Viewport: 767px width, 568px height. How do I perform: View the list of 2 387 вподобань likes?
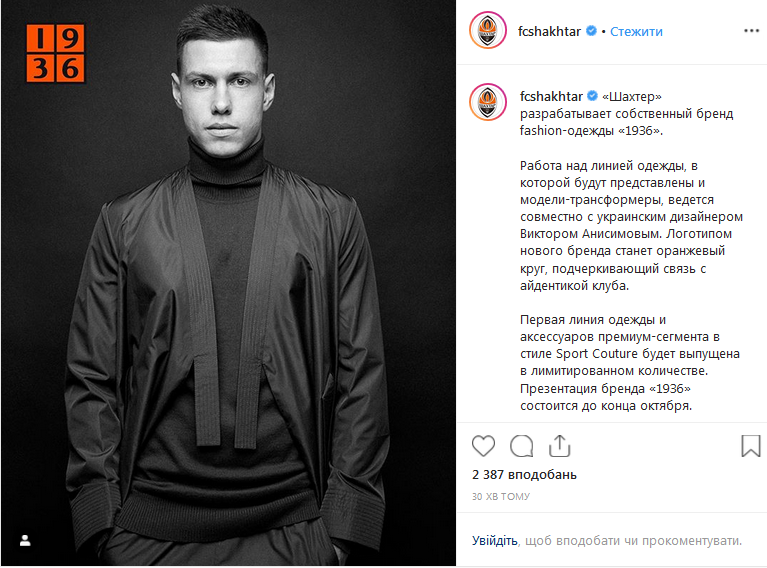[x=524, y=475]
